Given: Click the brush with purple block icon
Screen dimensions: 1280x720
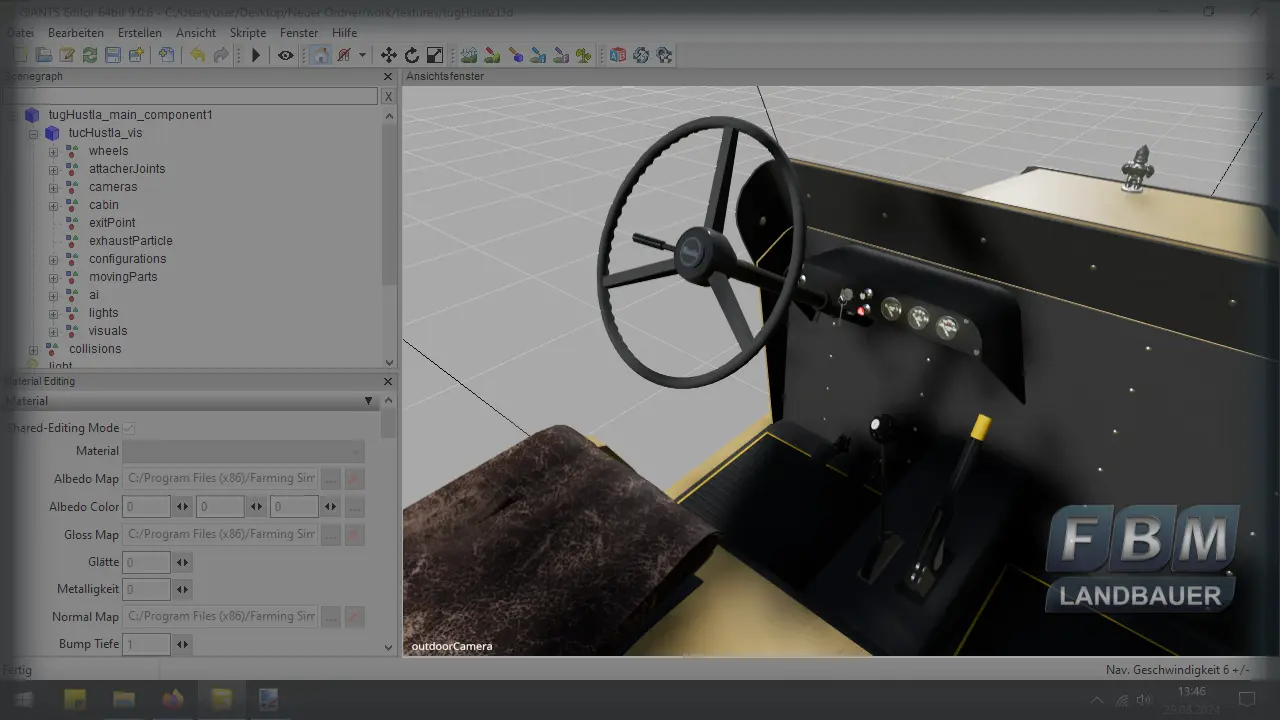Looking at the screenshot, I should tap(561, 55).
